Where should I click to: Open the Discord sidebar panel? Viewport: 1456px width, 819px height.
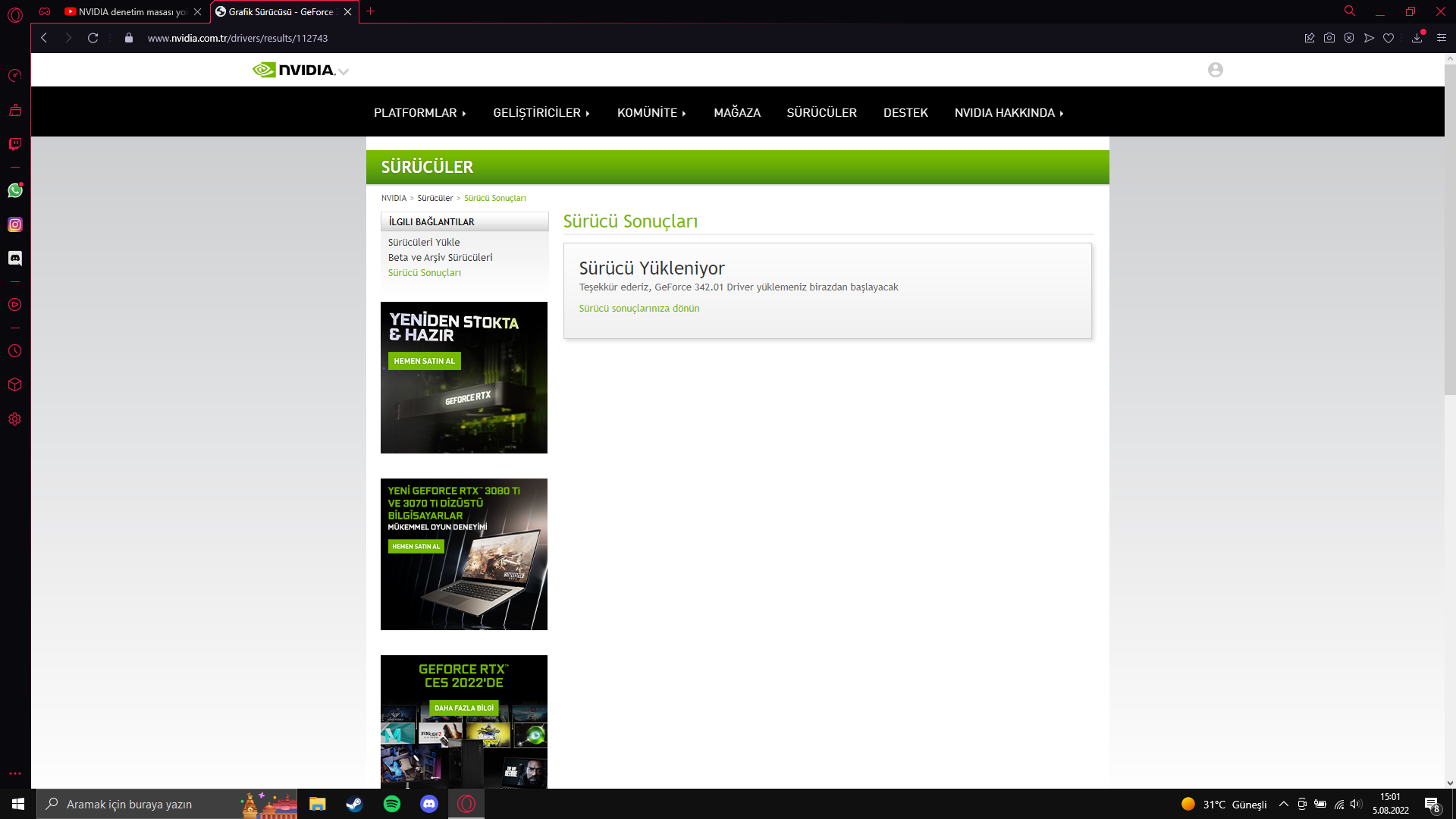coord(15,259)
